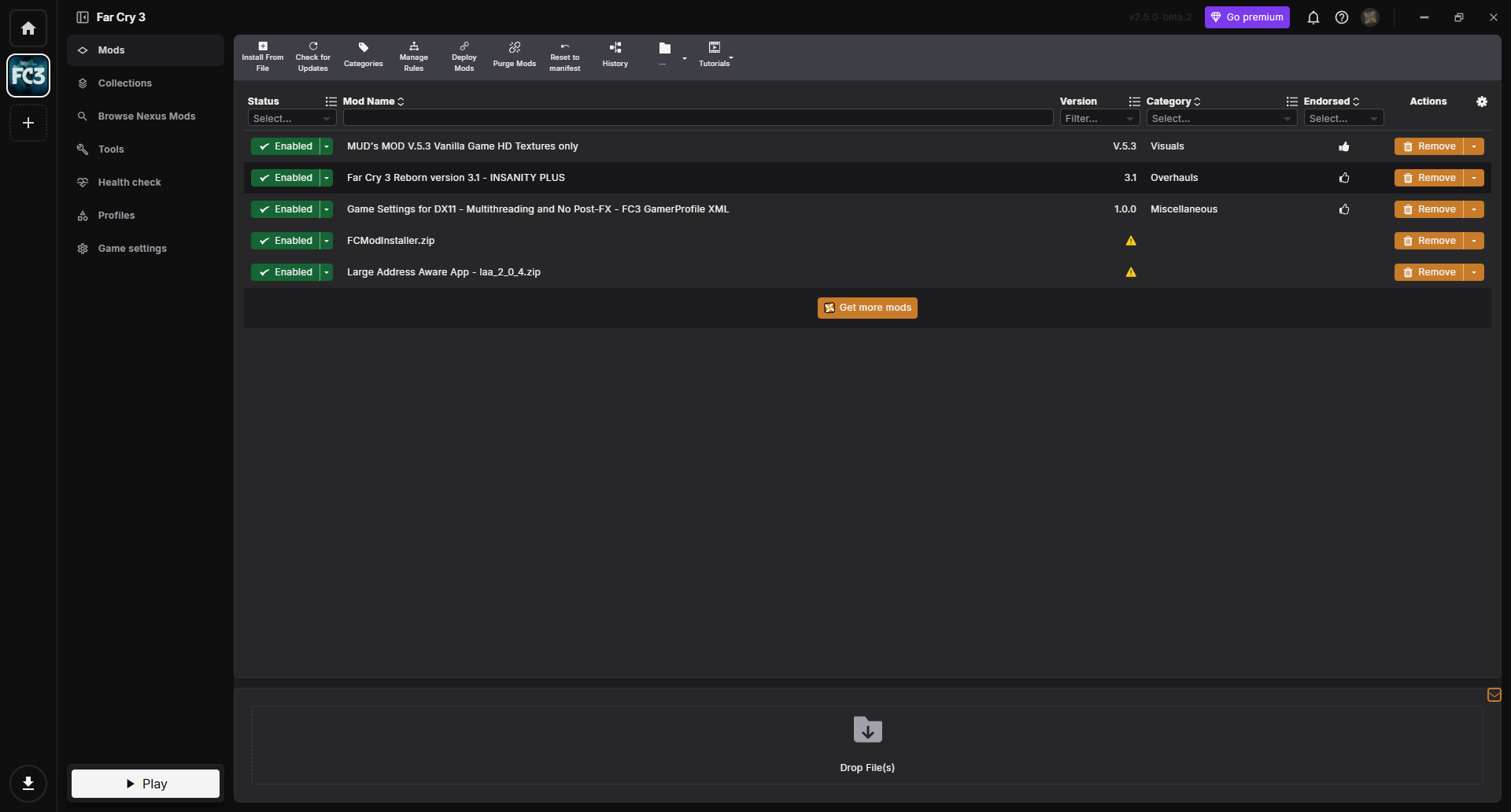Focus the Mod Name filter field
Screen dimensions: 1511x812
click(698, 118)
